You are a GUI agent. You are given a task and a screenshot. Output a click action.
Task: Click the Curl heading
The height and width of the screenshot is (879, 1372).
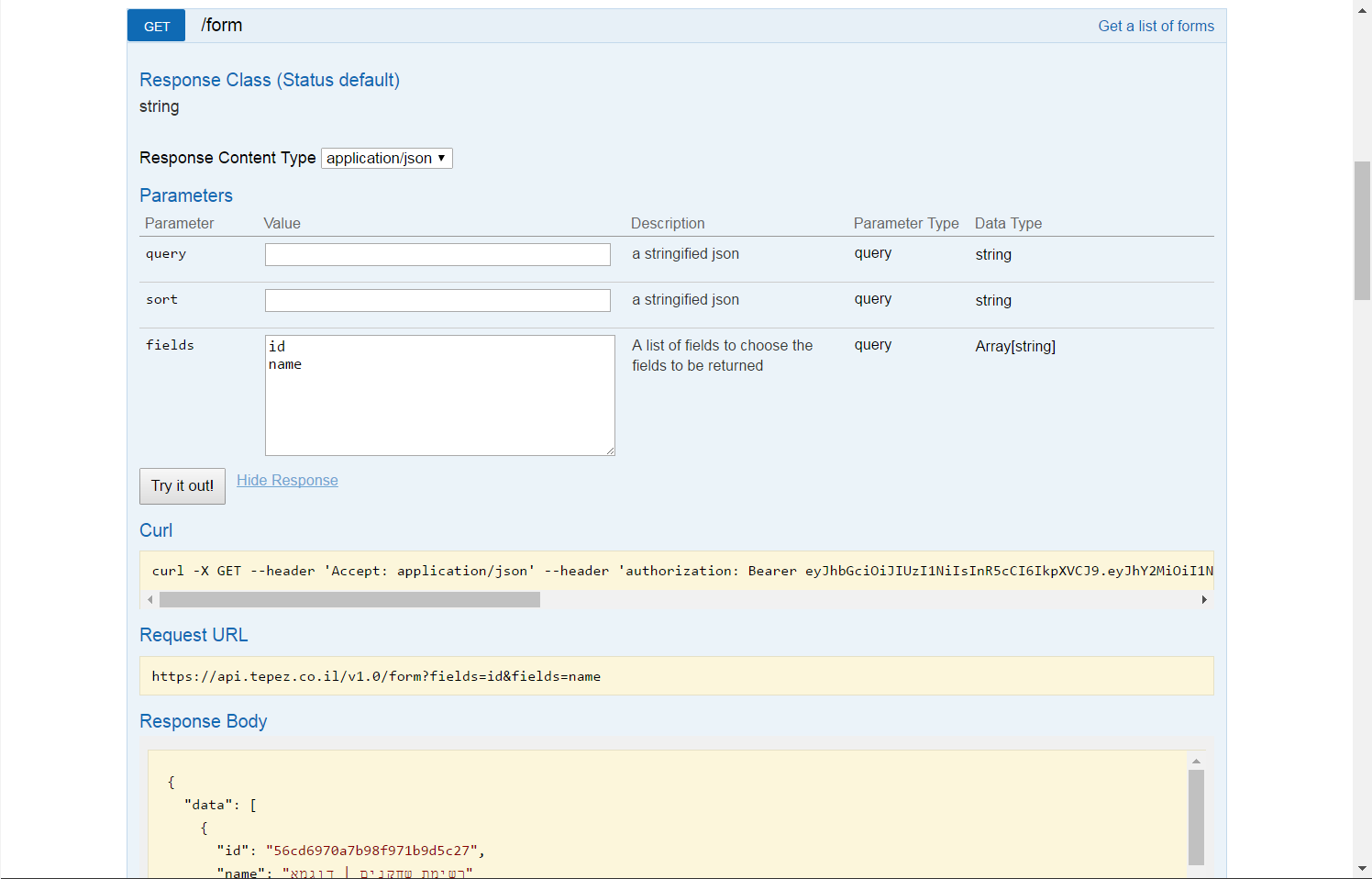(156, 530)
